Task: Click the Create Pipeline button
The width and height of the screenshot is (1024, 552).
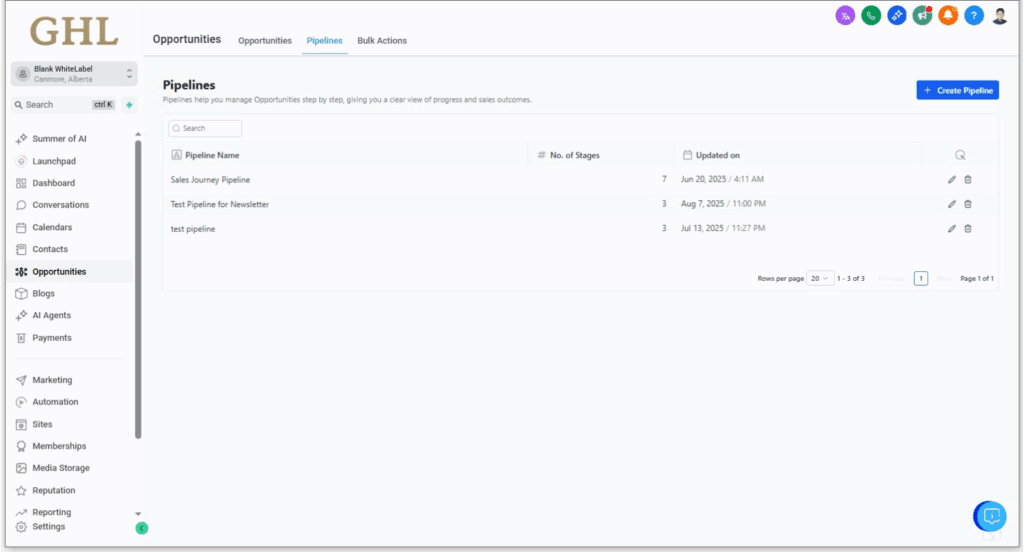Action: (957, 90)
